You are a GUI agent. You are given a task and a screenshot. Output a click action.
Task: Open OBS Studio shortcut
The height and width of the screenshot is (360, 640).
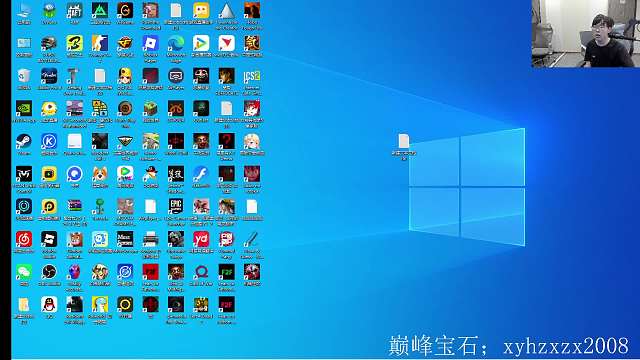tap(49, 272)
